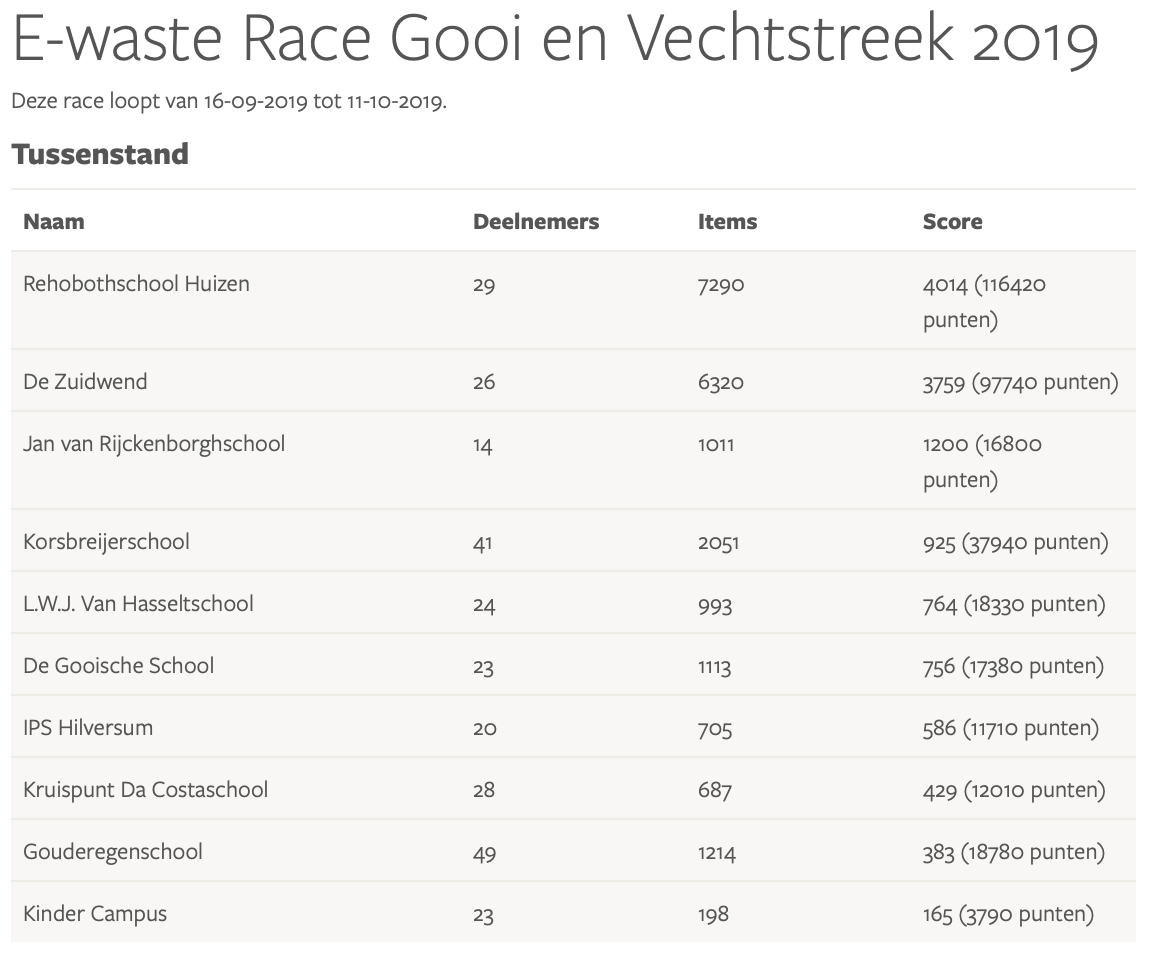Click the IPS Hilversum entry
Image resolution: width=1152 pixels, height=956 pixels.
click(88, 728)
